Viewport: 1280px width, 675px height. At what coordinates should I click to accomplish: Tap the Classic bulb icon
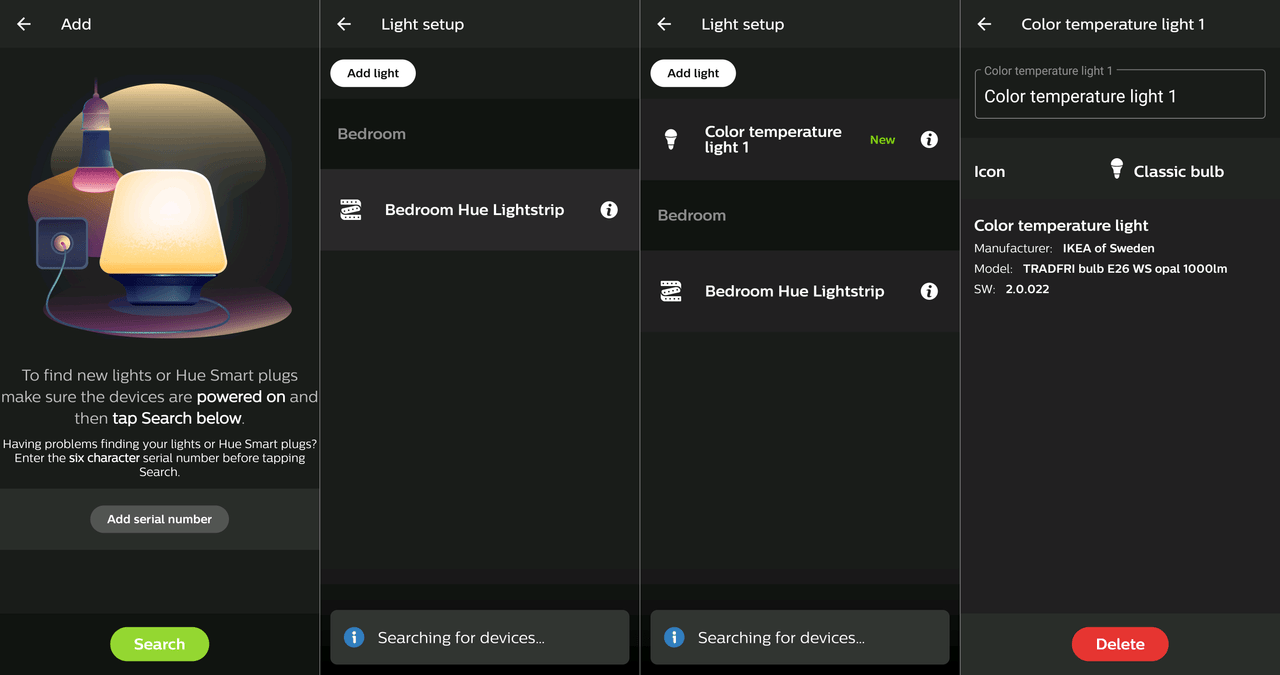coord(1117,170)
